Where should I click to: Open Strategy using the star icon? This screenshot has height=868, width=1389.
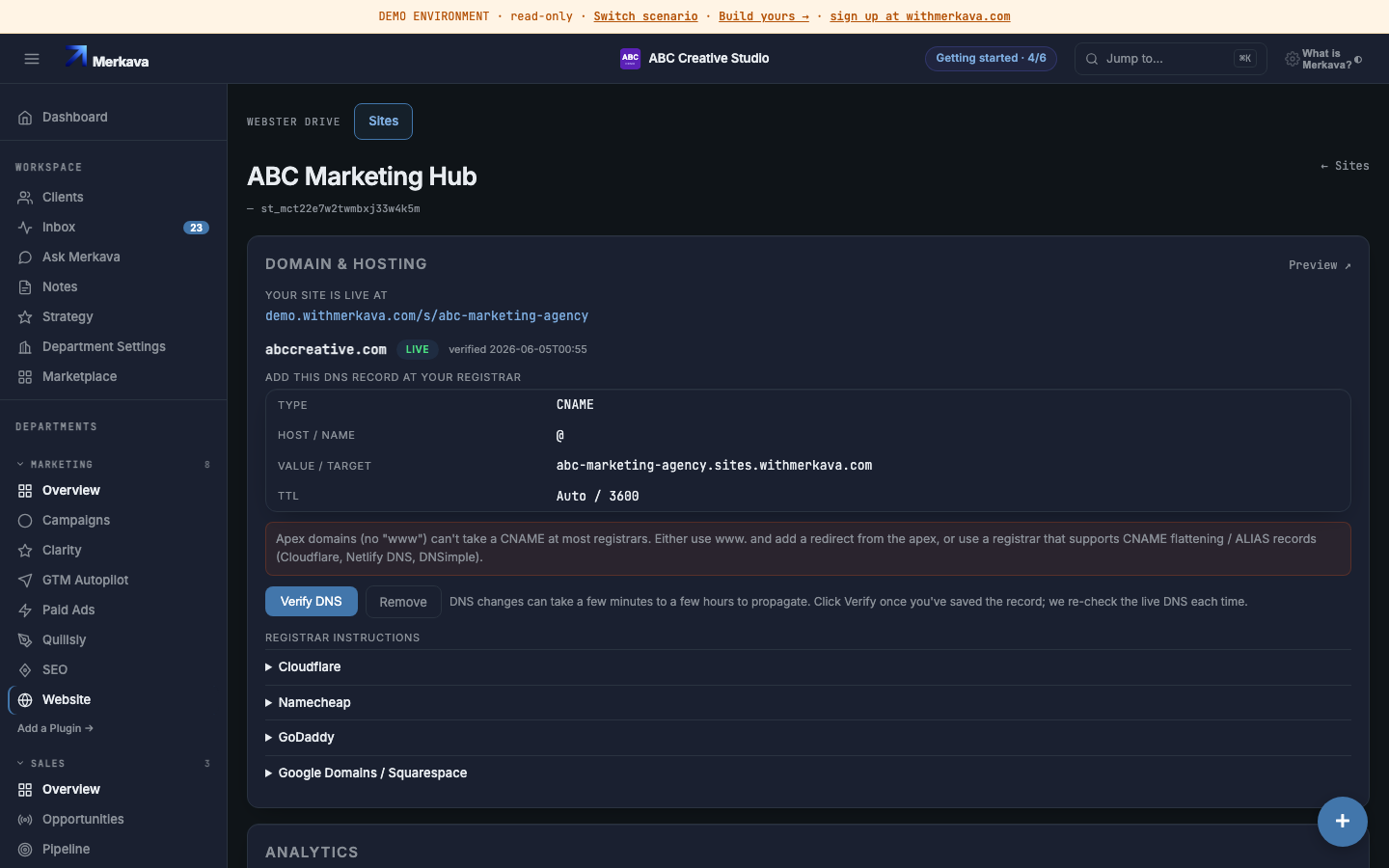point(25,317)
